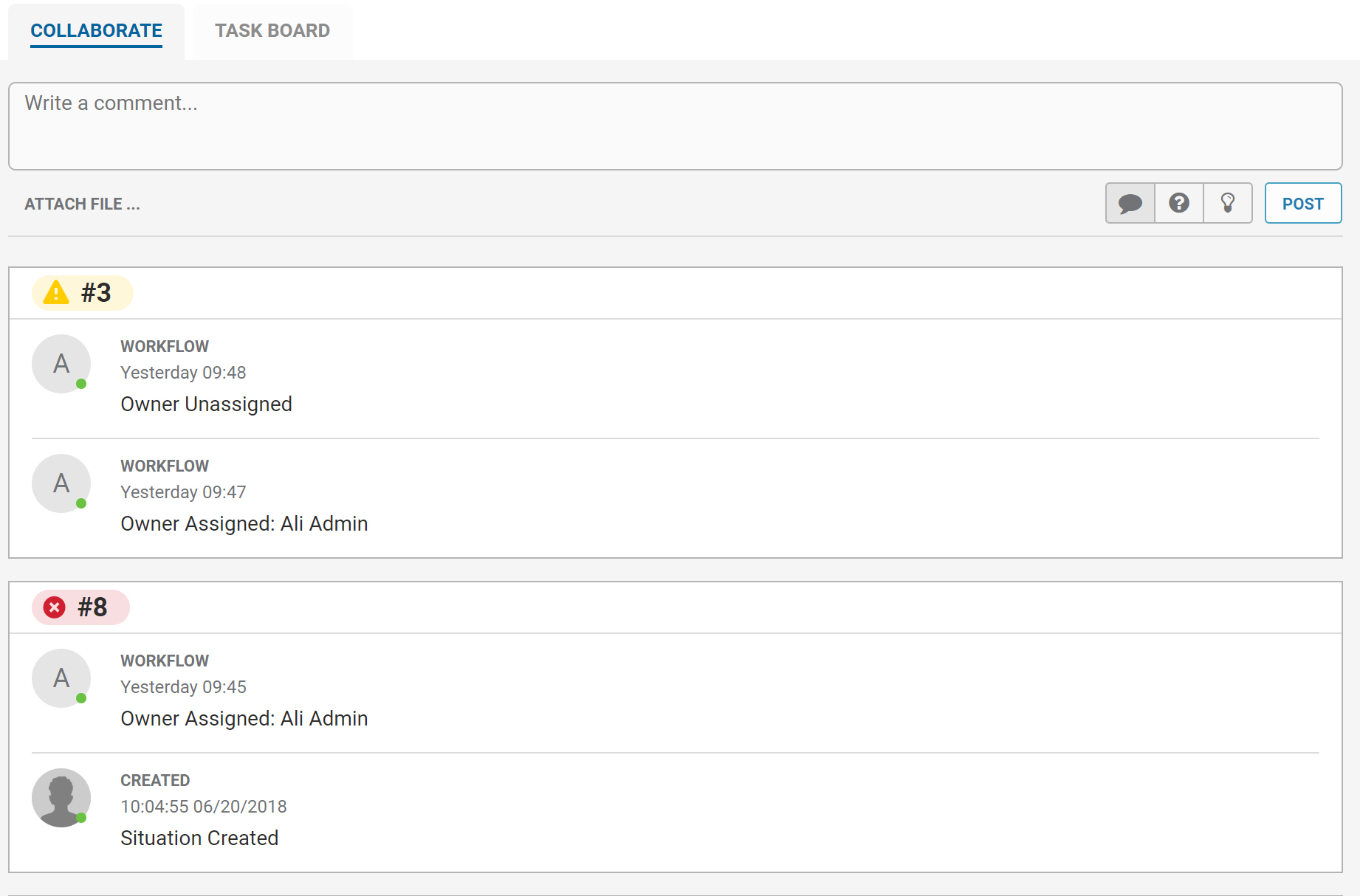Select the question mark comment type icon
The width and height of the screenshot is (1360, 896).
point(1179,203)
